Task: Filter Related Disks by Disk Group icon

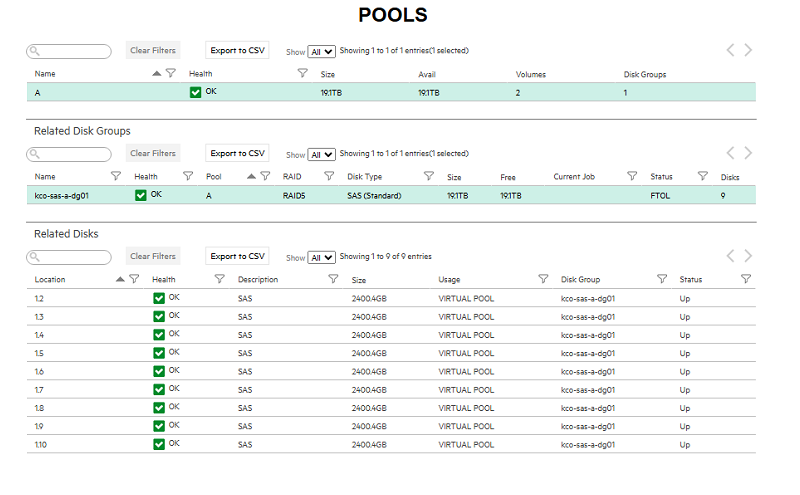Action: click(662, 279)
